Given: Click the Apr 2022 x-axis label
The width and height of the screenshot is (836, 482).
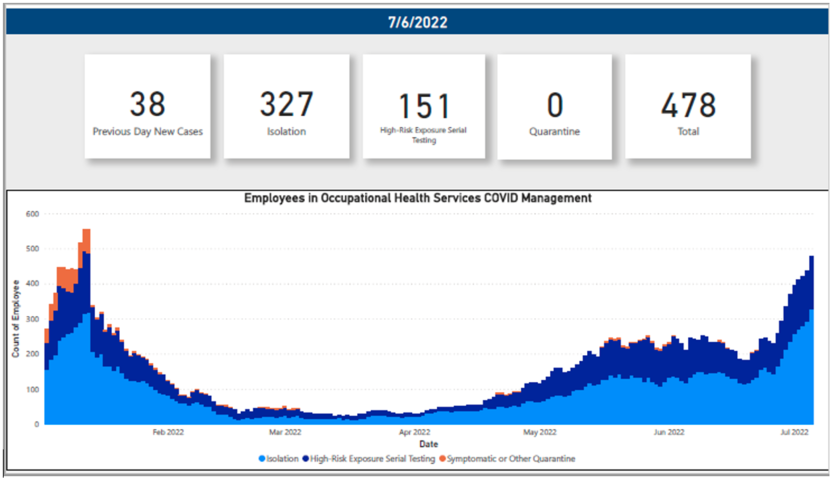Looking at the screenshot, I should [415, 433].
